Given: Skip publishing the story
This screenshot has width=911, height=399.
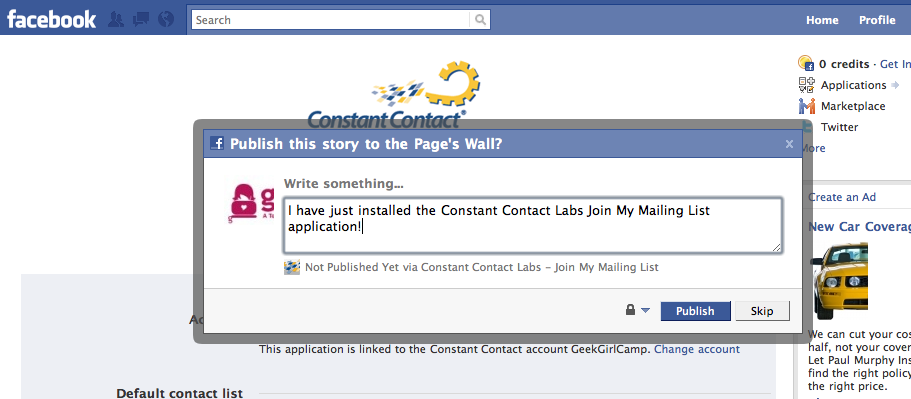Looking at the screenshot, I should [x=762, y=311].
